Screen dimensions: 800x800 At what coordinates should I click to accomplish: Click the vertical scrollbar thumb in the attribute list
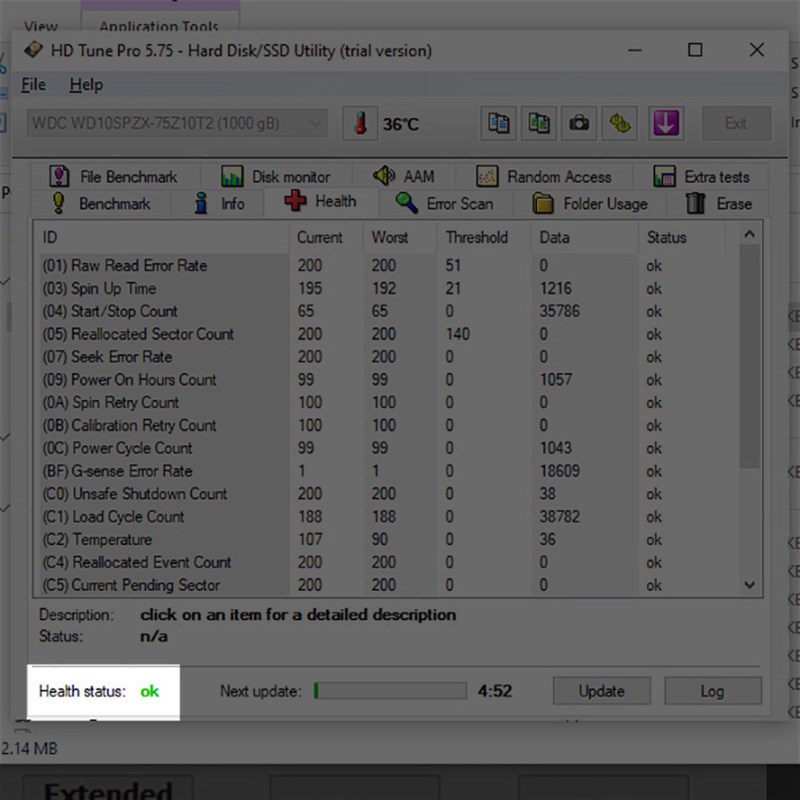click(749, 356)
